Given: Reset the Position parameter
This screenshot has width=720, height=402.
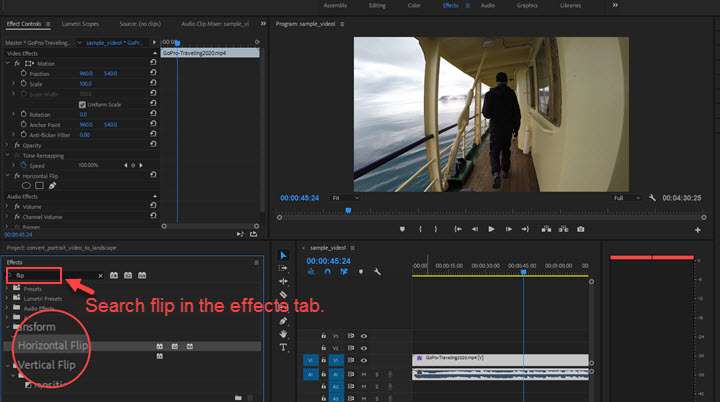Looking at the screenshot, I should [x=152, y=73].
